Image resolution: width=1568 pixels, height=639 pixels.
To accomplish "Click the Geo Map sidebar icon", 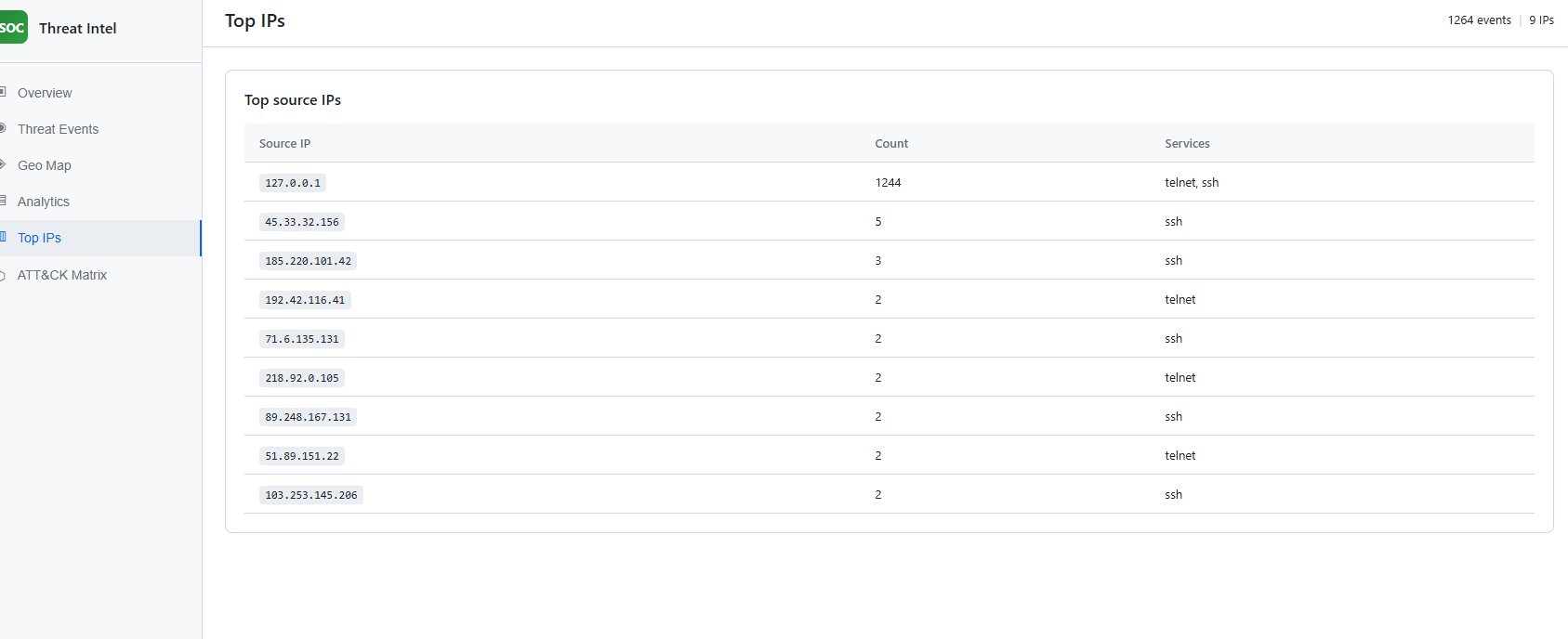I will click(x=4, y=164).
